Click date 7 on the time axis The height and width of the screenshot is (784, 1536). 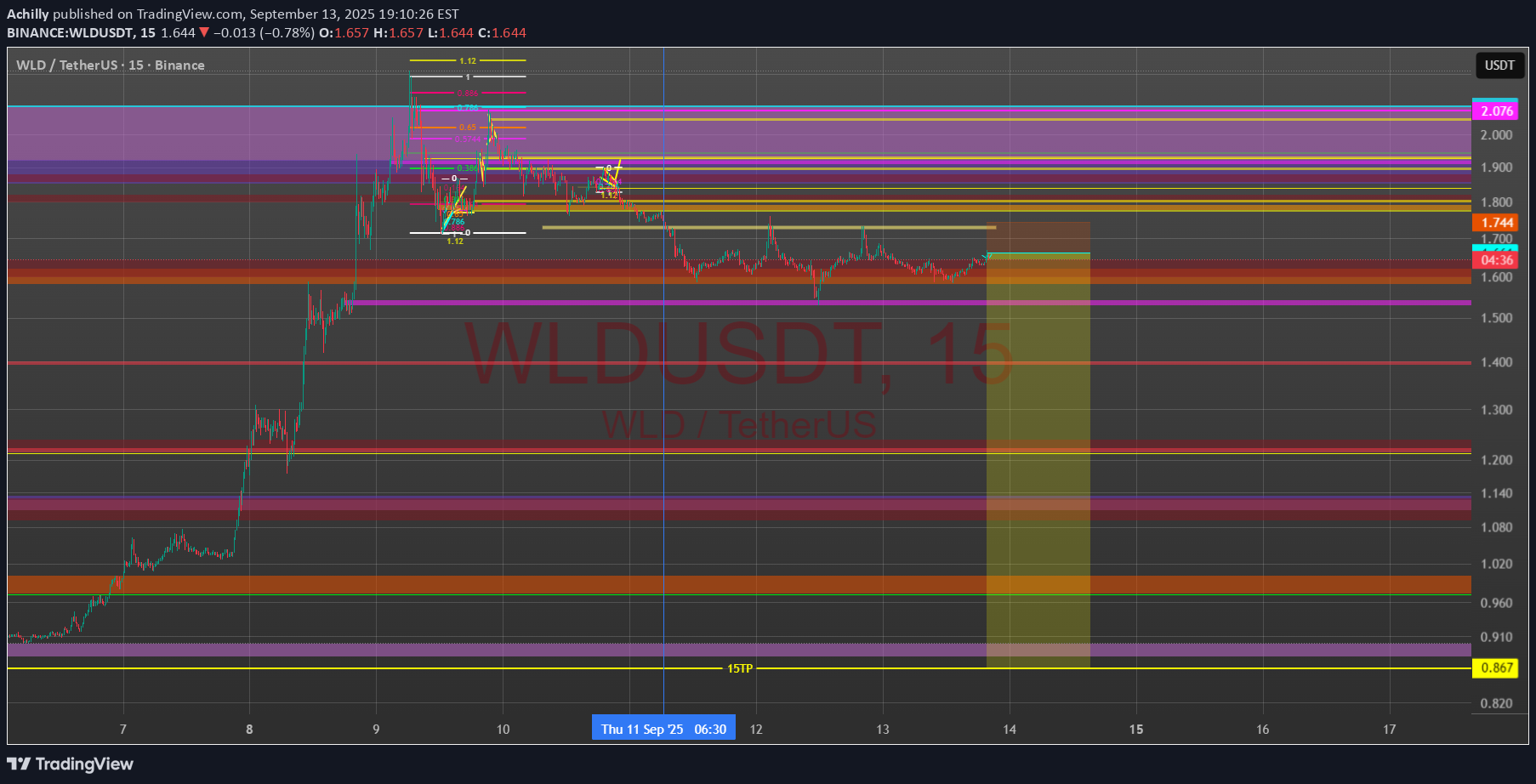[123, 730]
